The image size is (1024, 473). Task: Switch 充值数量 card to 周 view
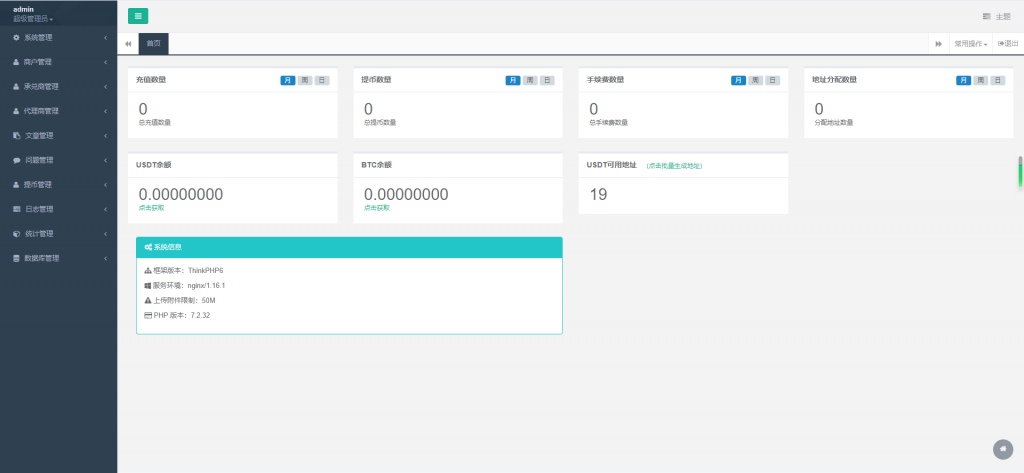305,80
